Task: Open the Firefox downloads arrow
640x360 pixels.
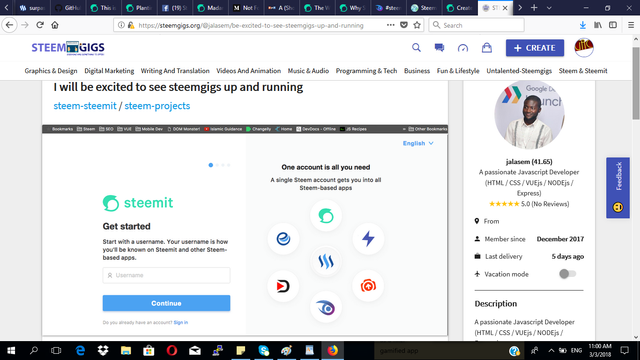Action: tap(582, 25)
